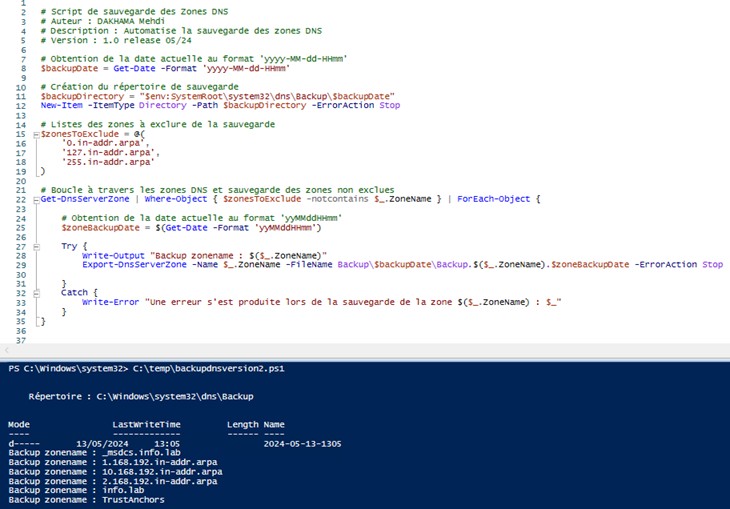Click the '0.in-addr.arpa' string
Viewport: 730px width, 509px height.
105,143
